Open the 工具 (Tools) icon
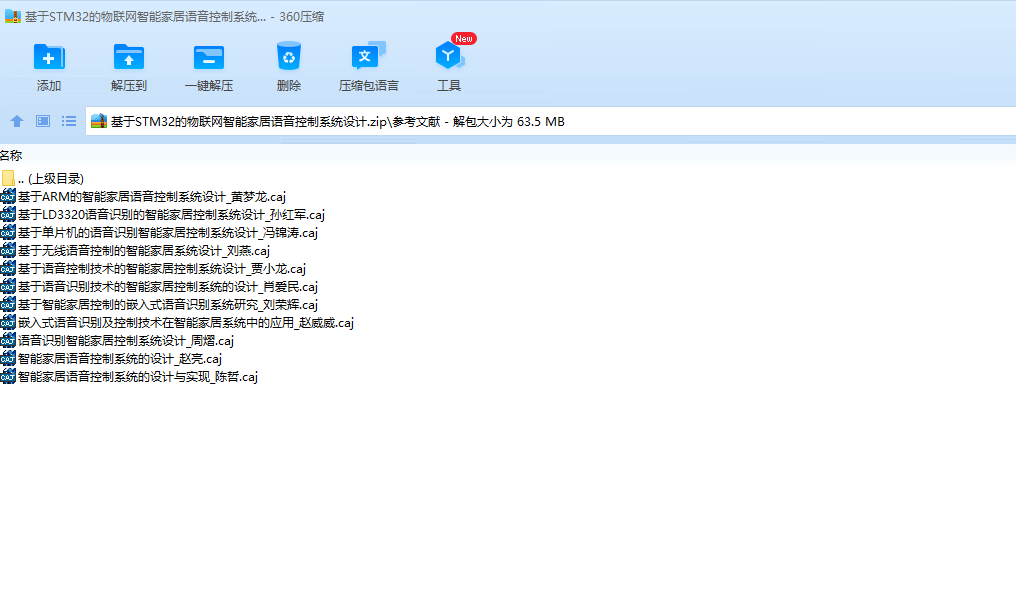The image size is (1016, 599). point(448,56)
